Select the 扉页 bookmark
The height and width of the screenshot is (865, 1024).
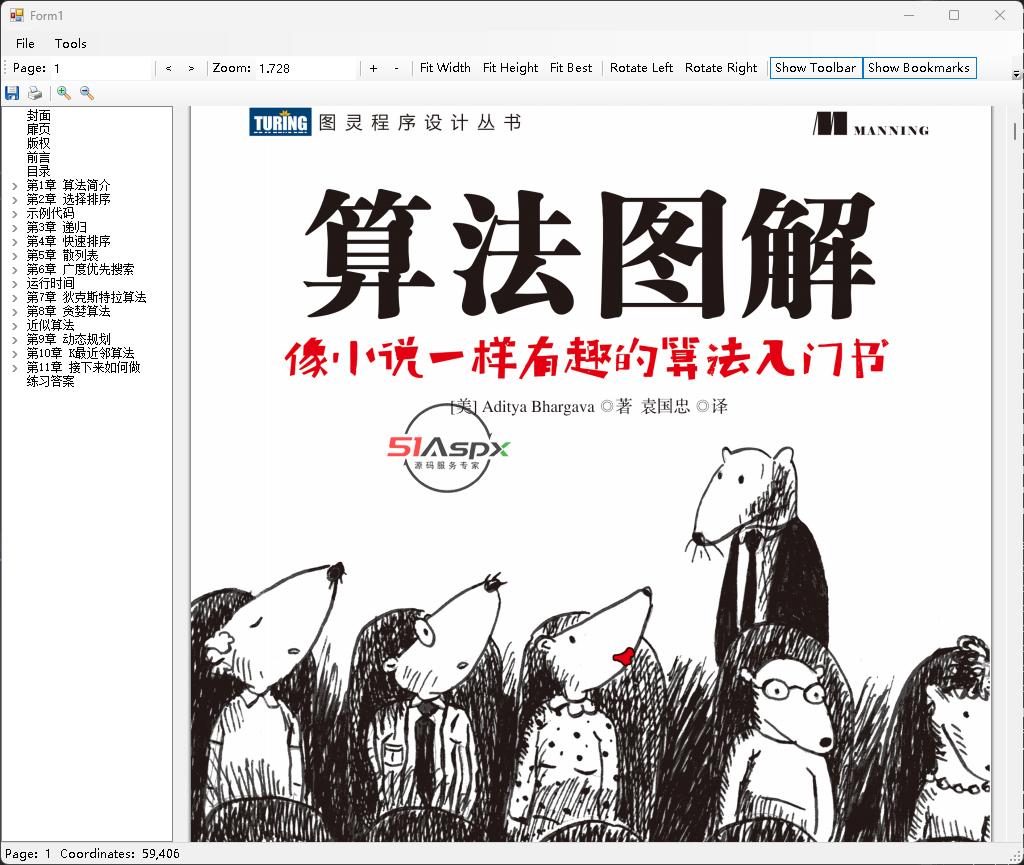point(38,129)
